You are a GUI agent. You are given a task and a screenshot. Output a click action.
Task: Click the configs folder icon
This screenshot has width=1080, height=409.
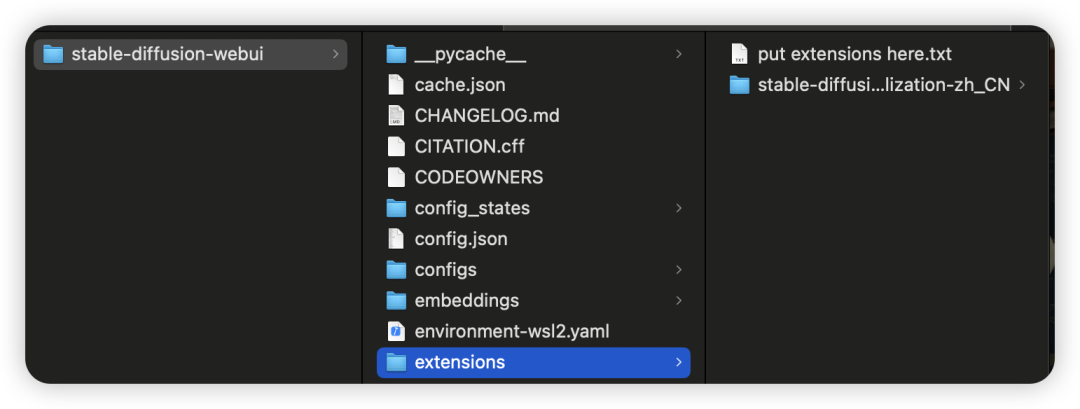pyautogui.click(x=396, y=269)
